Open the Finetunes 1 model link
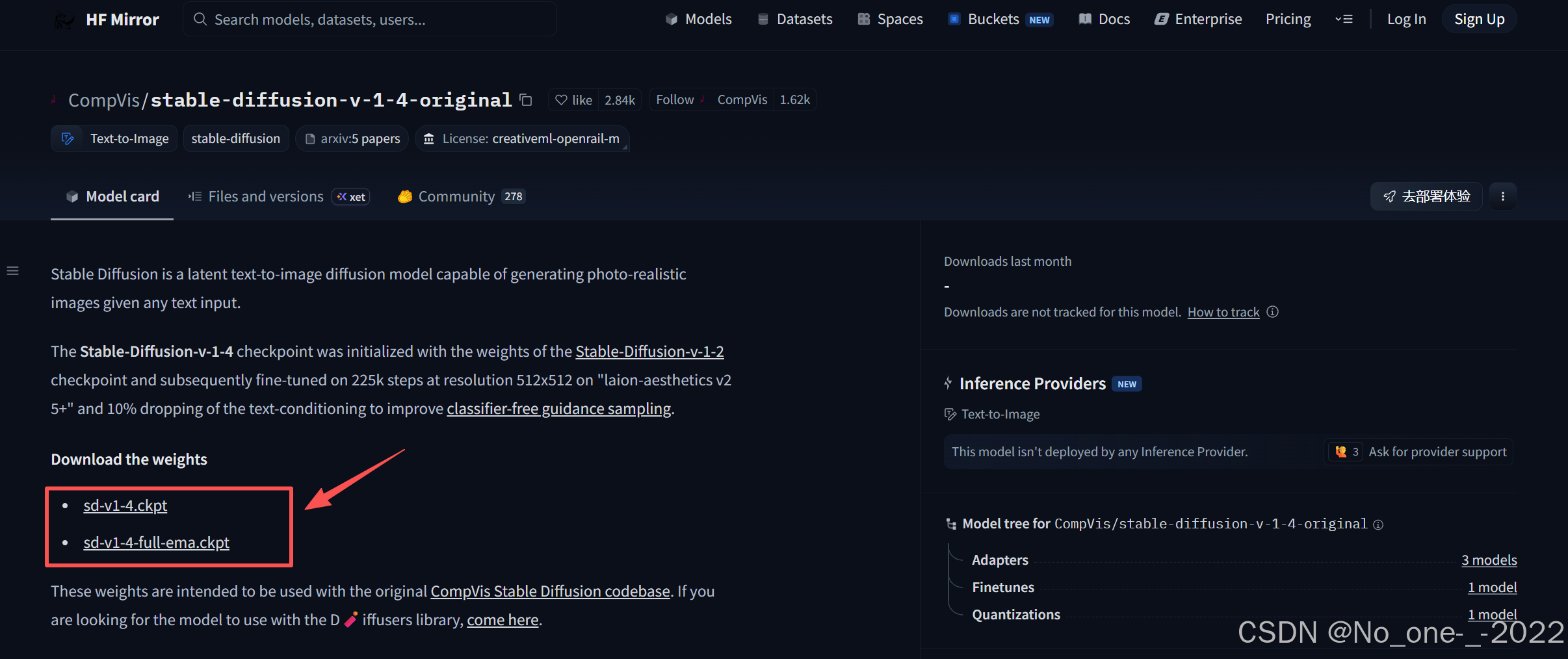Viewport: 1568px width, 659px height. (1492, 587)
